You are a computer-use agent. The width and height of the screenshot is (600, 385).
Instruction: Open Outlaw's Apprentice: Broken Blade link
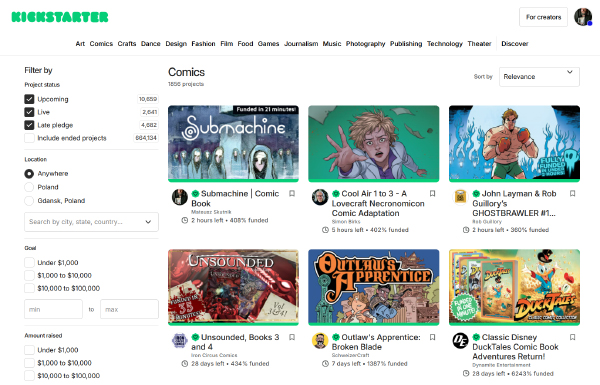coord(376,342)
